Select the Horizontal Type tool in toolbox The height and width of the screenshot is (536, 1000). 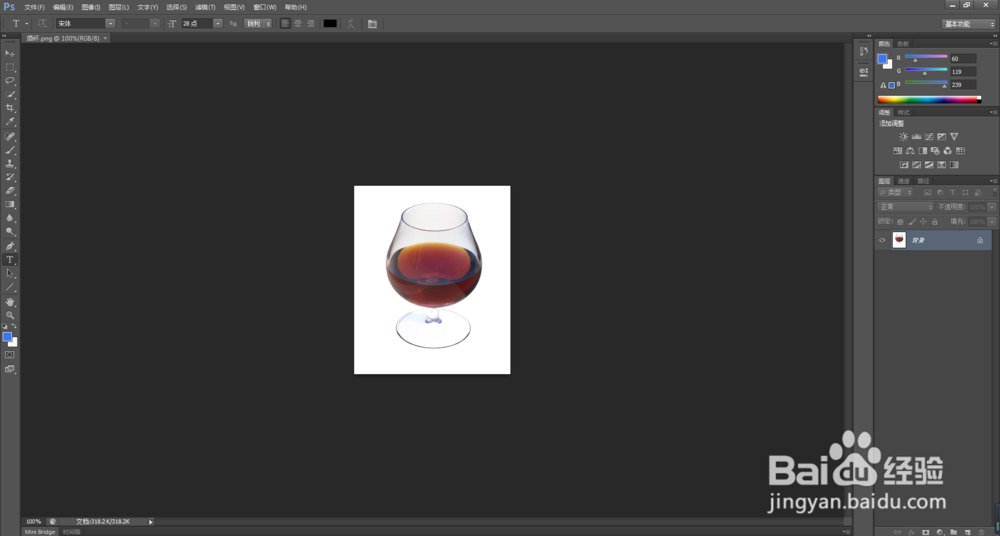pyautogui.click(x=10, y=260)
